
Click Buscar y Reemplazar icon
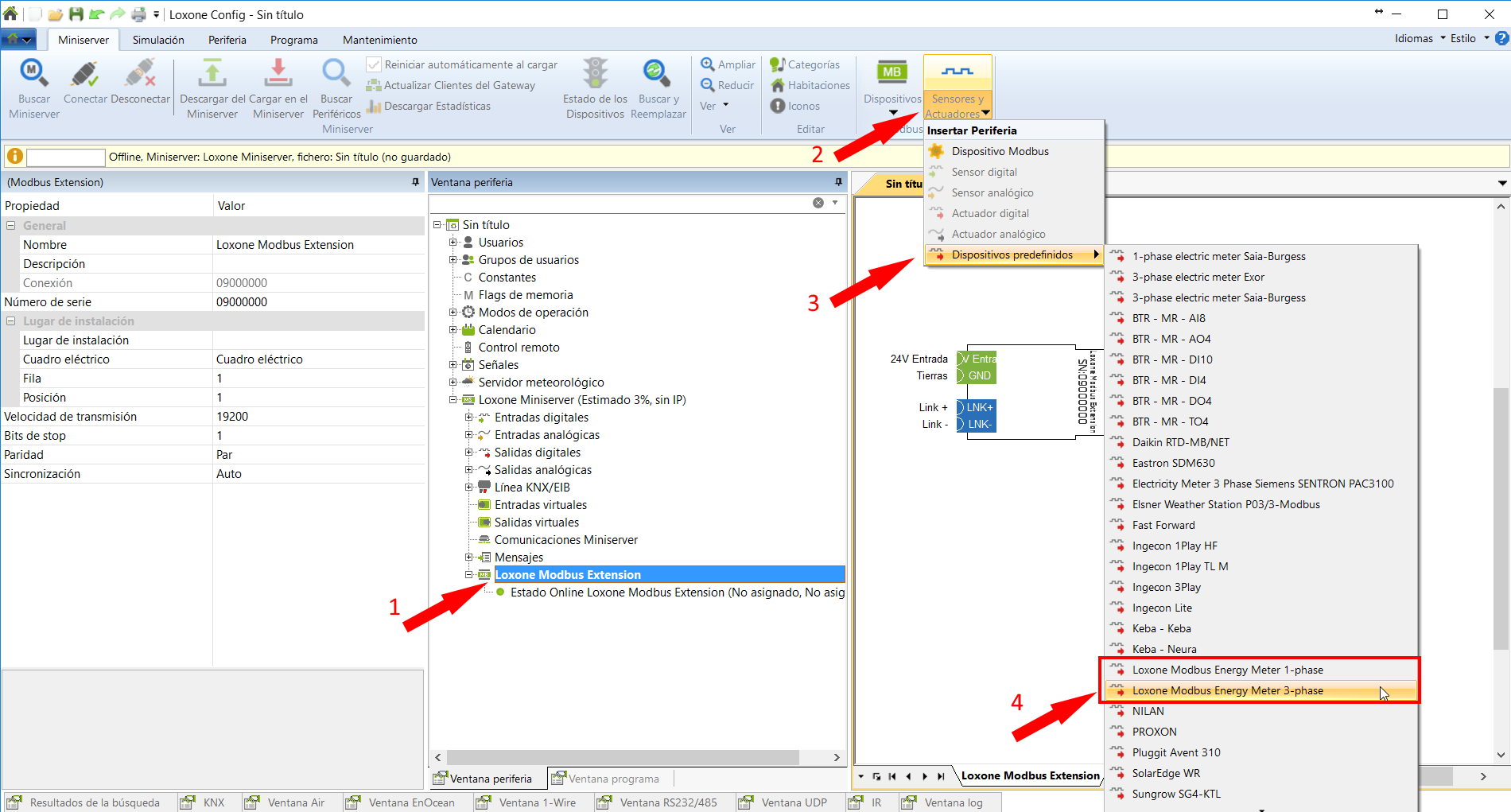pos(657,74)
